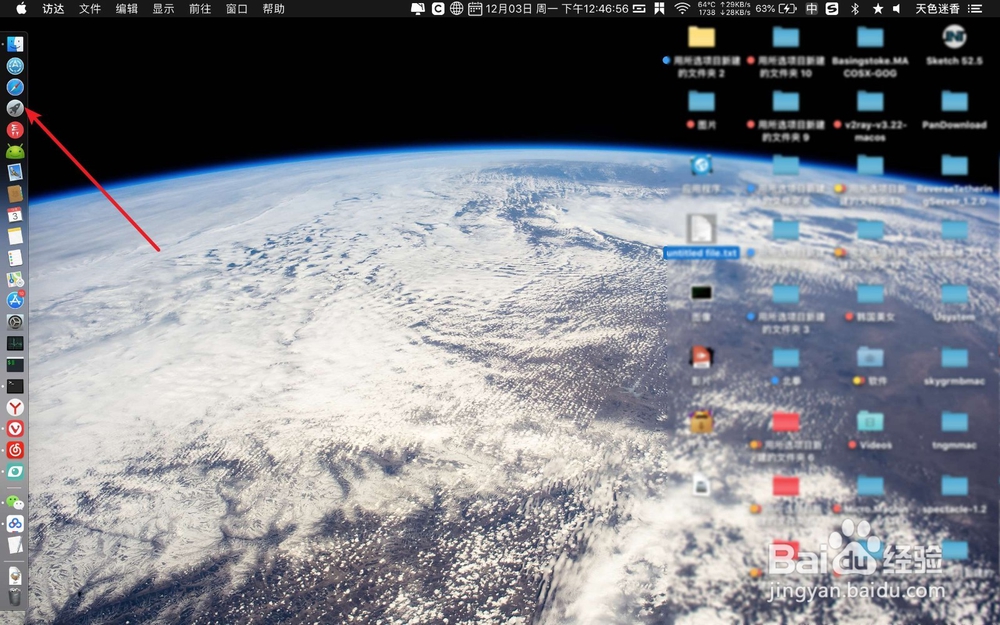Select the Basingstoke.MACOSX-GOG folder
This screenshot has height=625, width=1000.
coord(870,52)
